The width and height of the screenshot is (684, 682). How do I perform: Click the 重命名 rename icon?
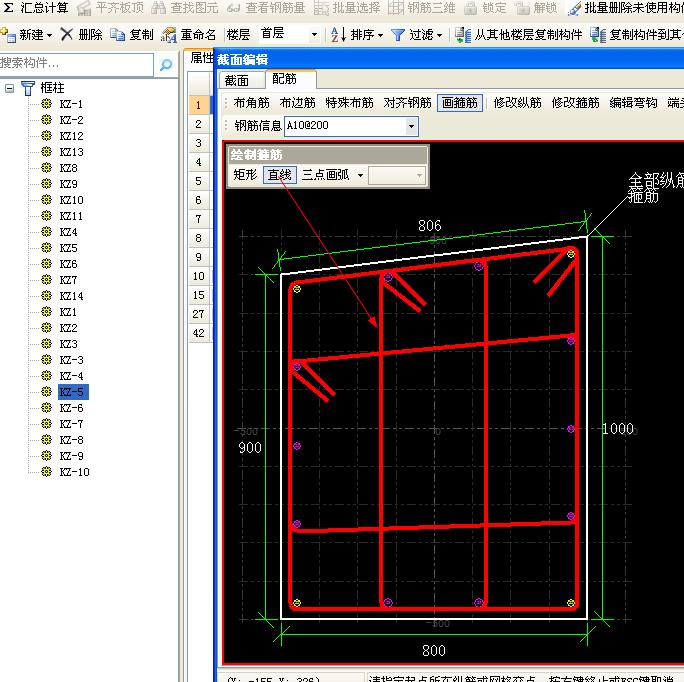pos(168,35)
